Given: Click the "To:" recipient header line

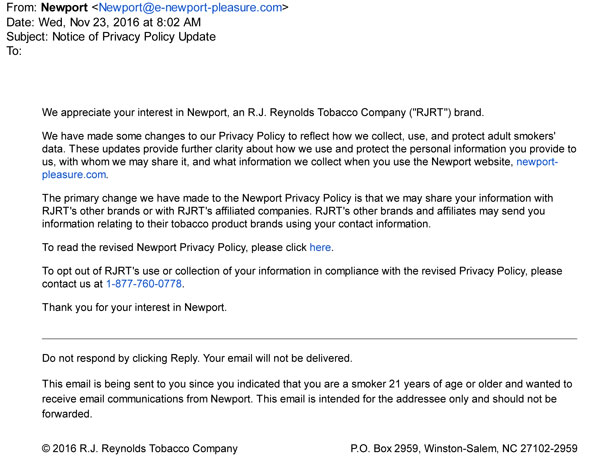Looking at the screenshot, I should [x=14, y=50].
